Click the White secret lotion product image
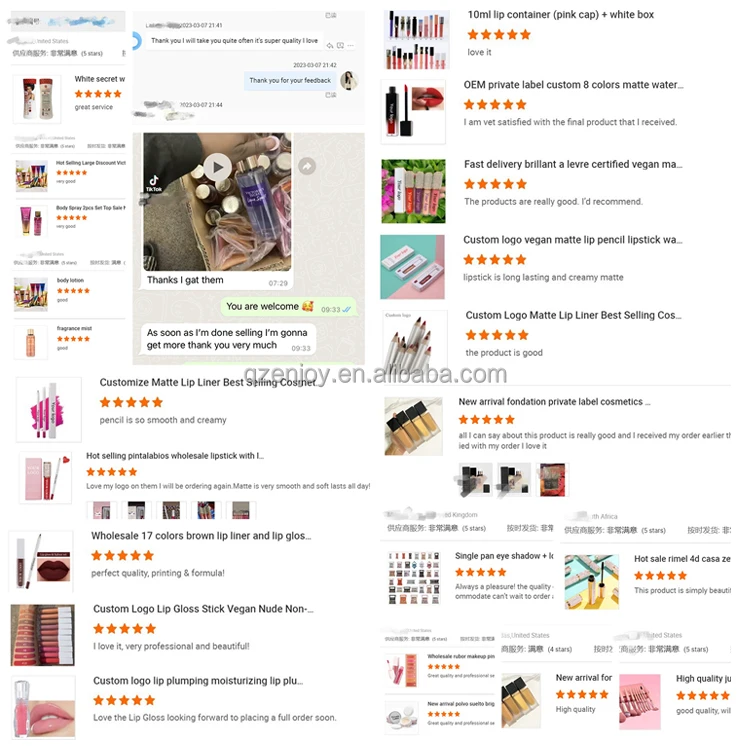 point(37,99)
